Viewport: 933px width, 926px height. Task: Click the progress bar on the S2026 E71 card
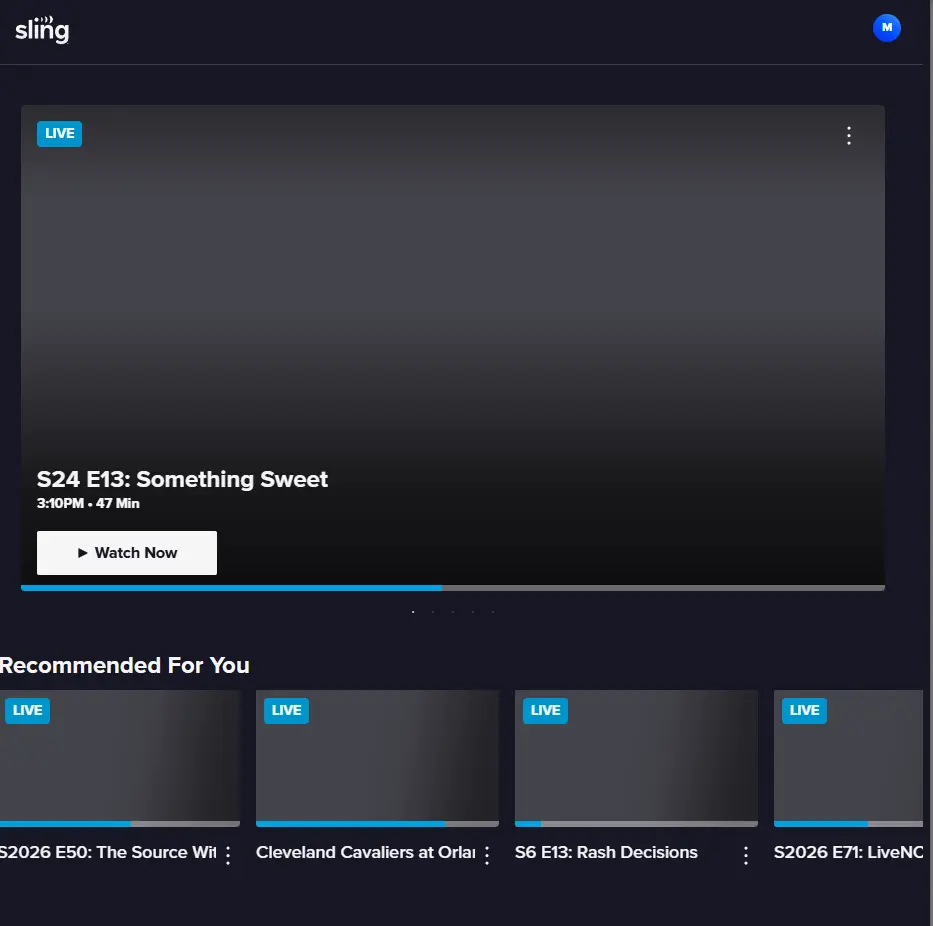(849, 824)
